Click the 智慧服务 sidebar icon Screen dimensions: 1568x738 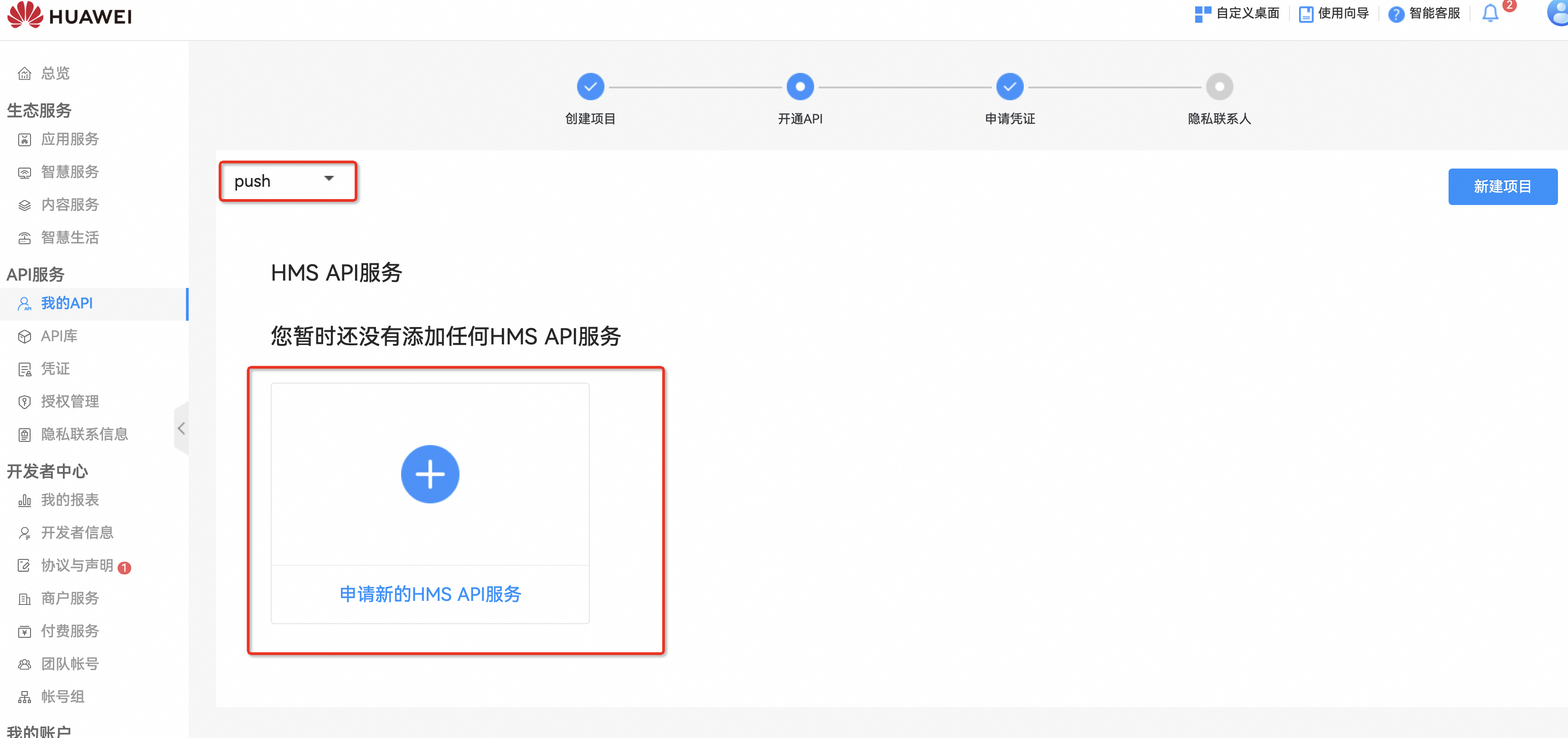tap(24, 172)
